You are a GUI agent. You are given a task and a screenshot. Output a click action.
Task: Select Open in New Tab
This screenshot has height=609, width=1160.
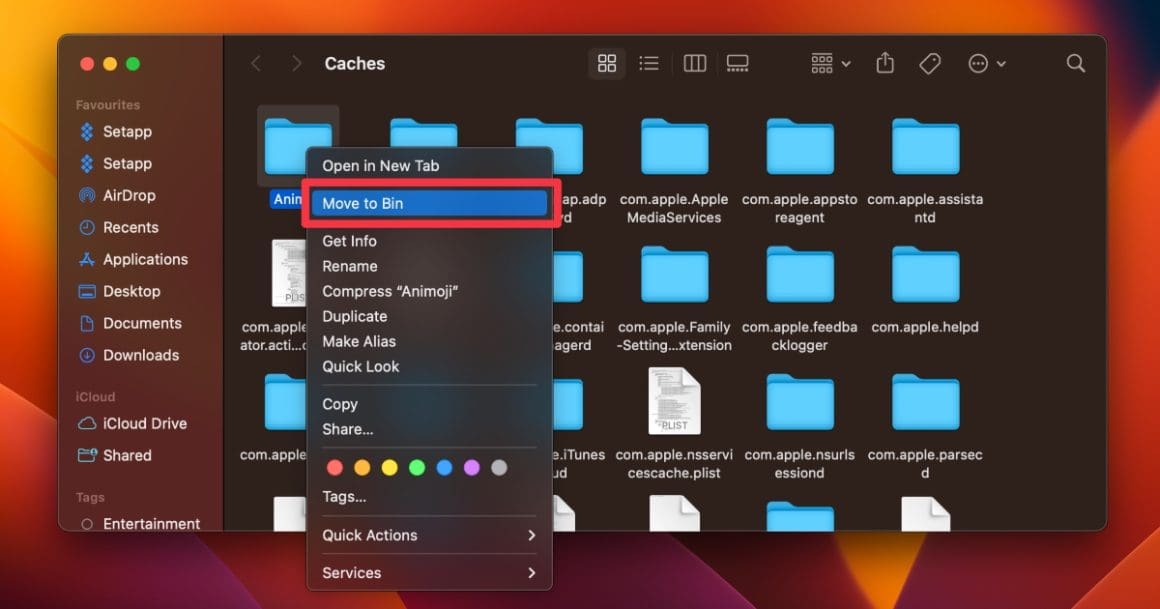(x=380, y=165)
